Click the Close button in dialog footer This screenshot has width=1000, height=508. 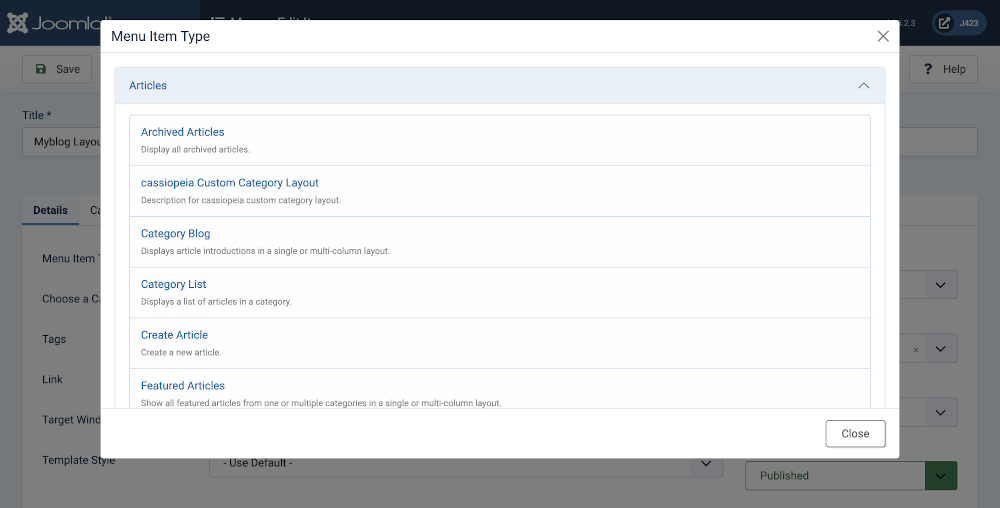855,434
